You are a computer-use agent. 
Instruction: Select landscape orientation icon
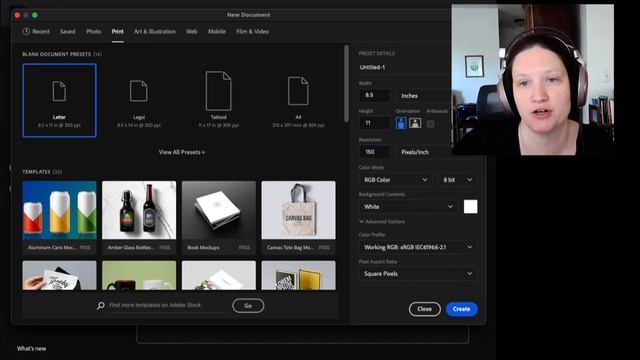click(x=415, y=123)
